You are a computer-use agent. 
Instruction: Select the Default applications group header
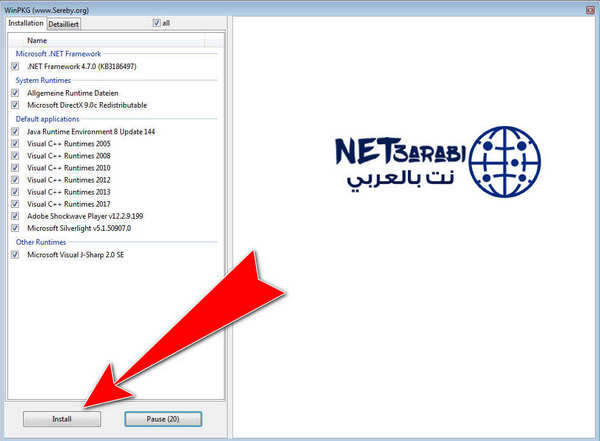pos(47,119)
